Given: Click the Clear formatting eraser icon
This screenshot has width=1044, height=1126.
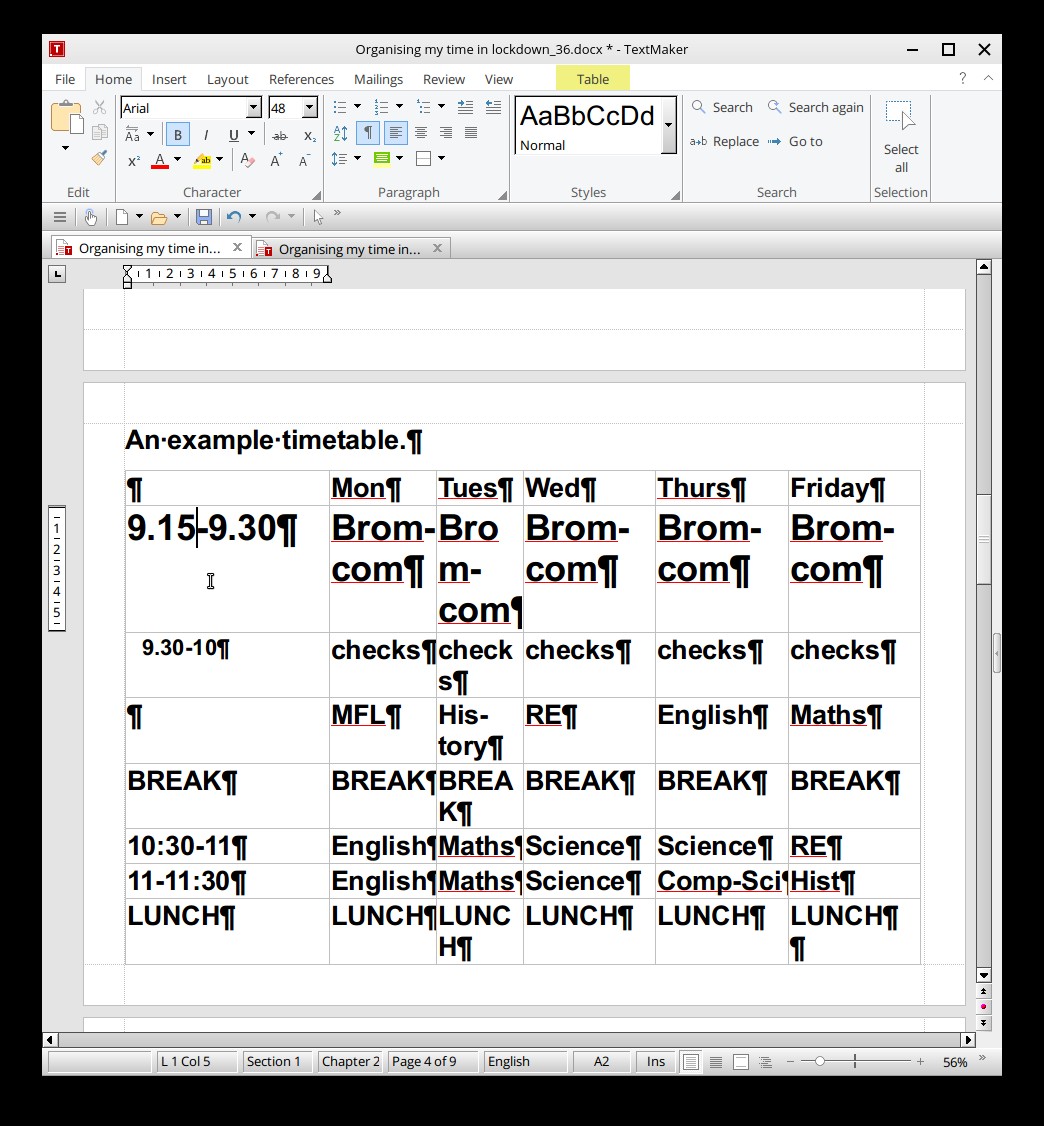Looking at the screenshot, I should pos(248,160).
